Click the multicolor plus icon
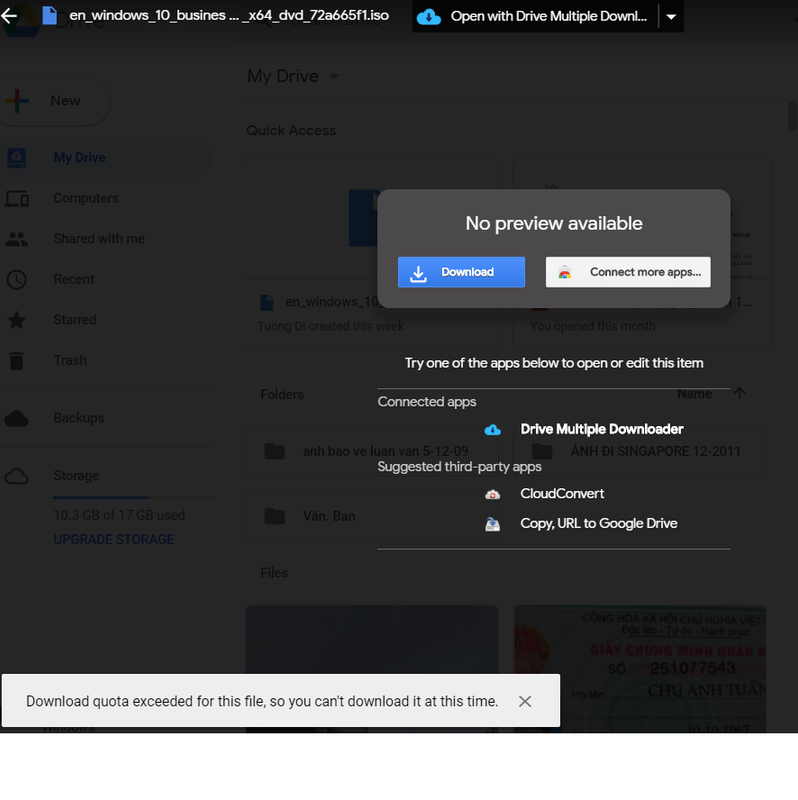The height and width of the screenshot is (800, 798). coord(17,101)
